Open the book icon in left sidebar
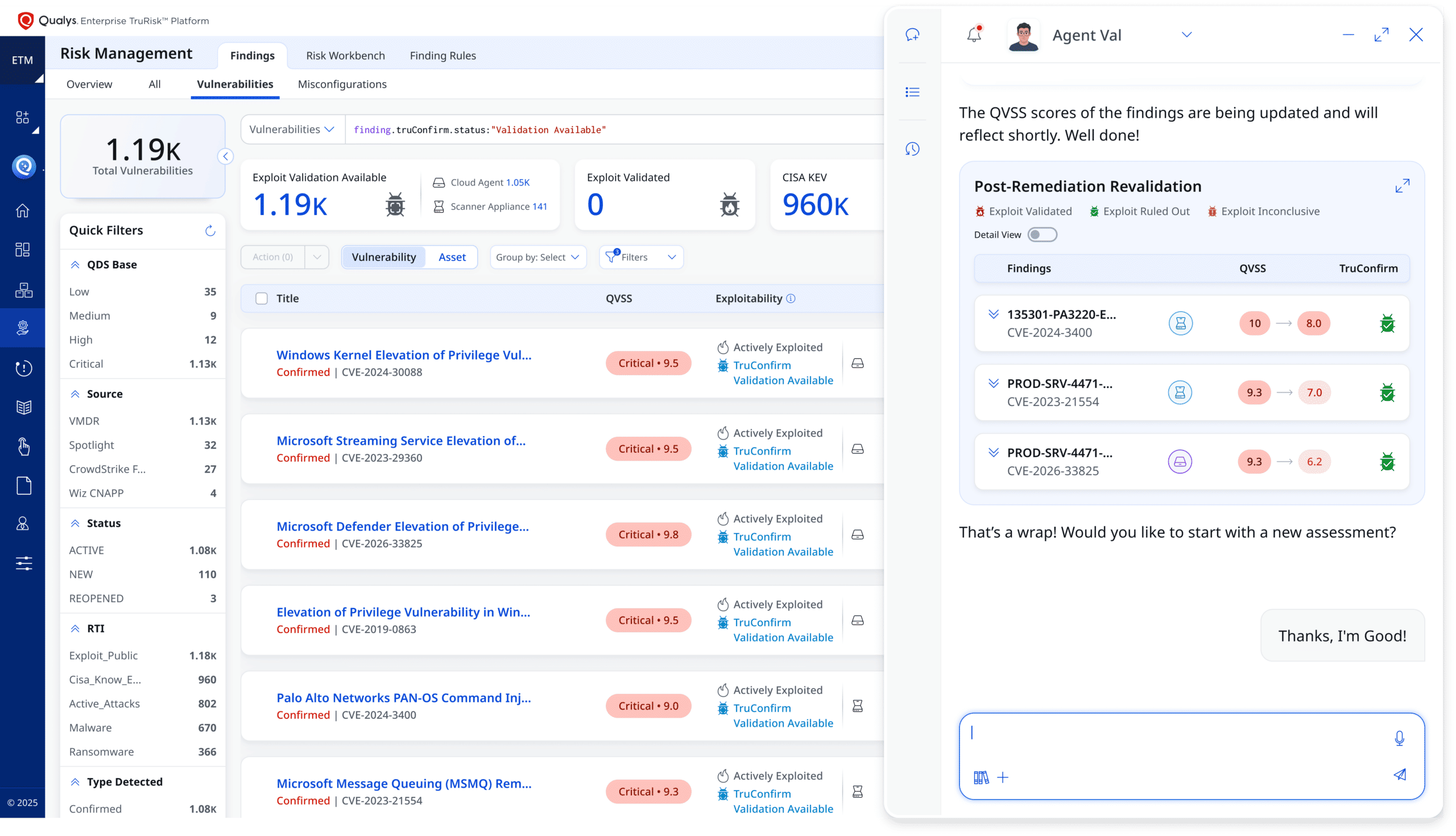This screenshot has height=836, width=1456. pos(23,407)
